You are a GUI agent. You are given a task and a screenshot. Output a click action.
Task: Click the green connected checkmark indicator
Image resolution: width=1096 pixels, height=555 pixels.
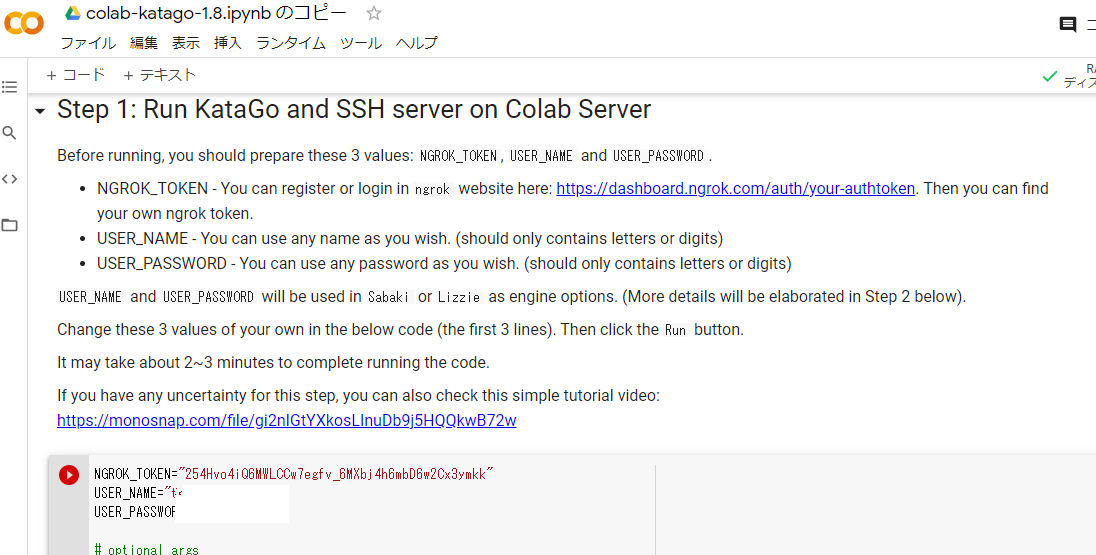(x=1049, y=76)
